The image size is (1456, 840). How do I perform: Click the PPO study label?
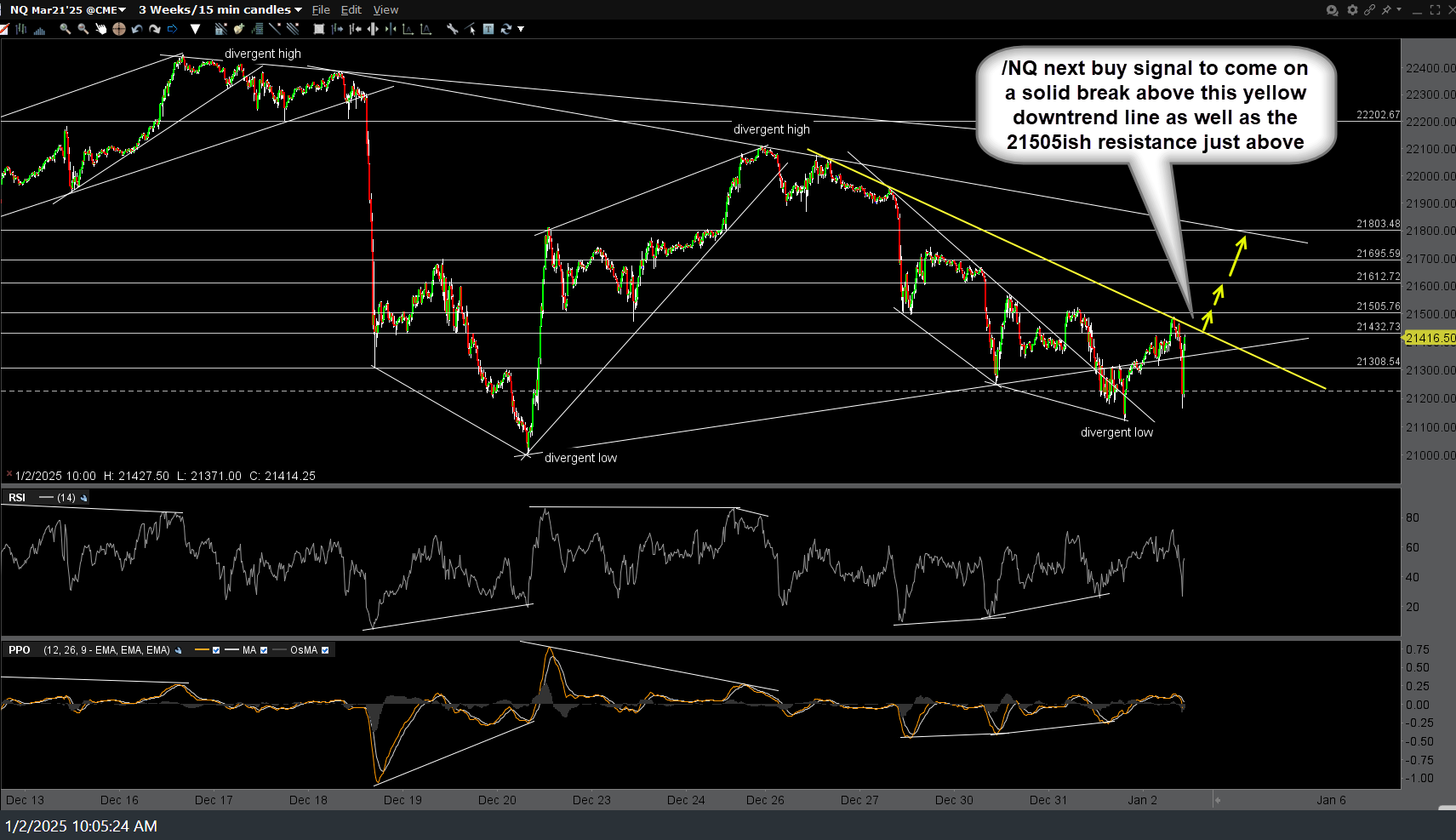[x=20, y=650]
